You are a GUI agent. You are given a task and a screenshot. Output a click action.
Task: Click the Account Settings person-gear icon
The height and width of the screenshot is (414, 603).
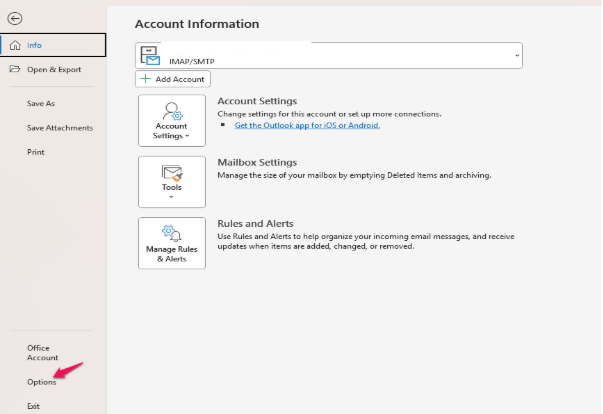tap(172, 111)
